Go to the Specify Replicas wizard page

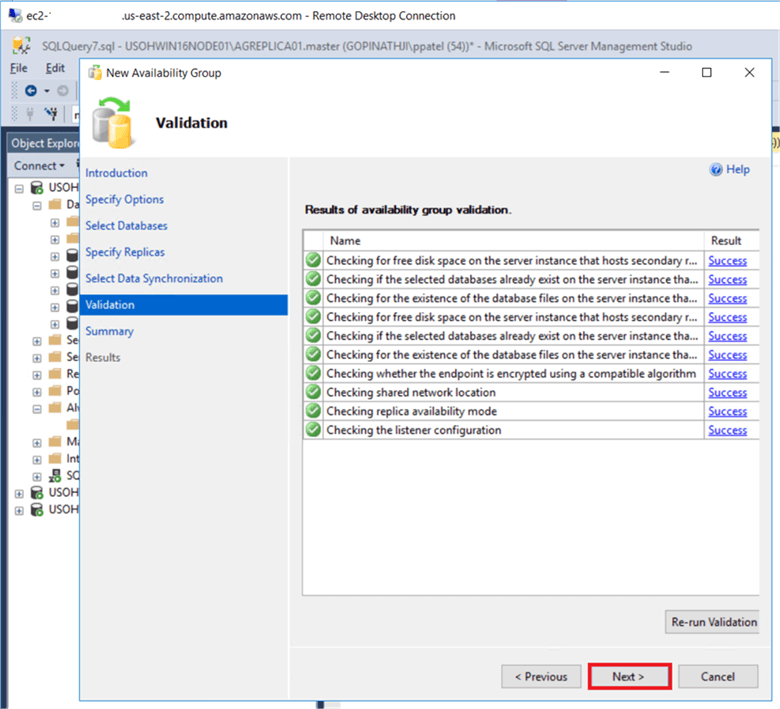[125, 252]
